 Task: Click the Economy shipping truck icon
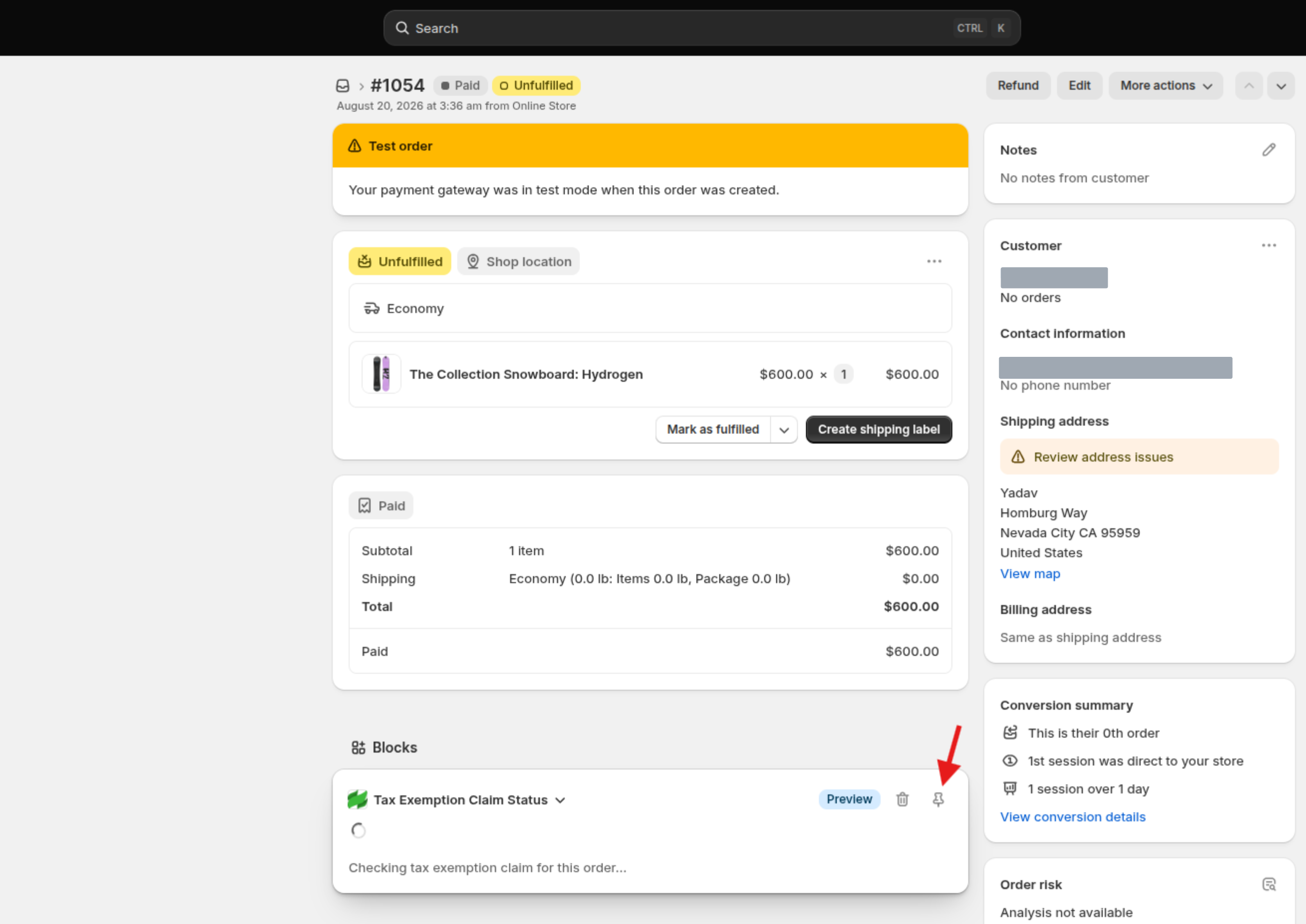click(x=371, y=308)
